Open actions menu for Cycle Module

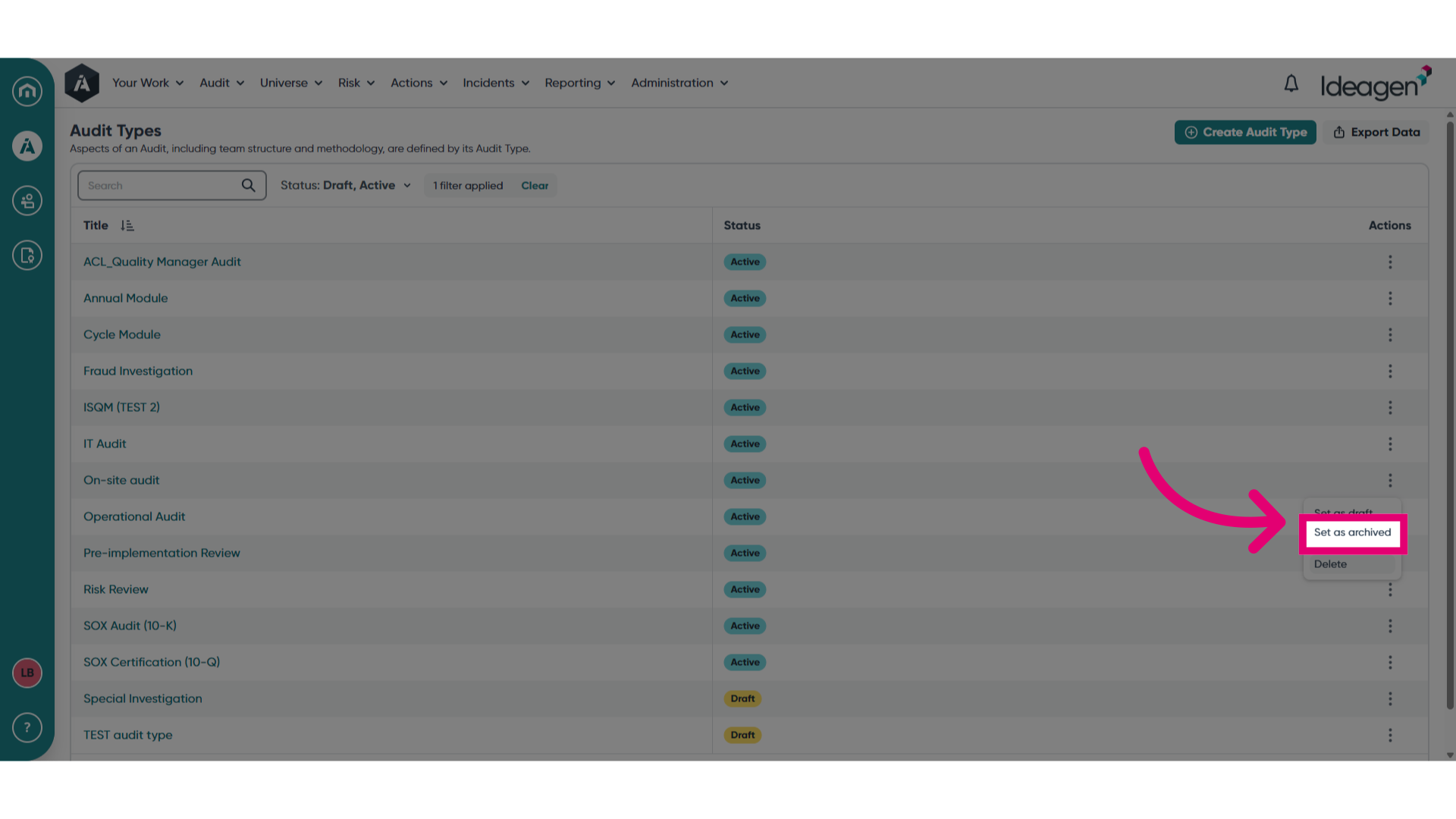[1390, 334]
